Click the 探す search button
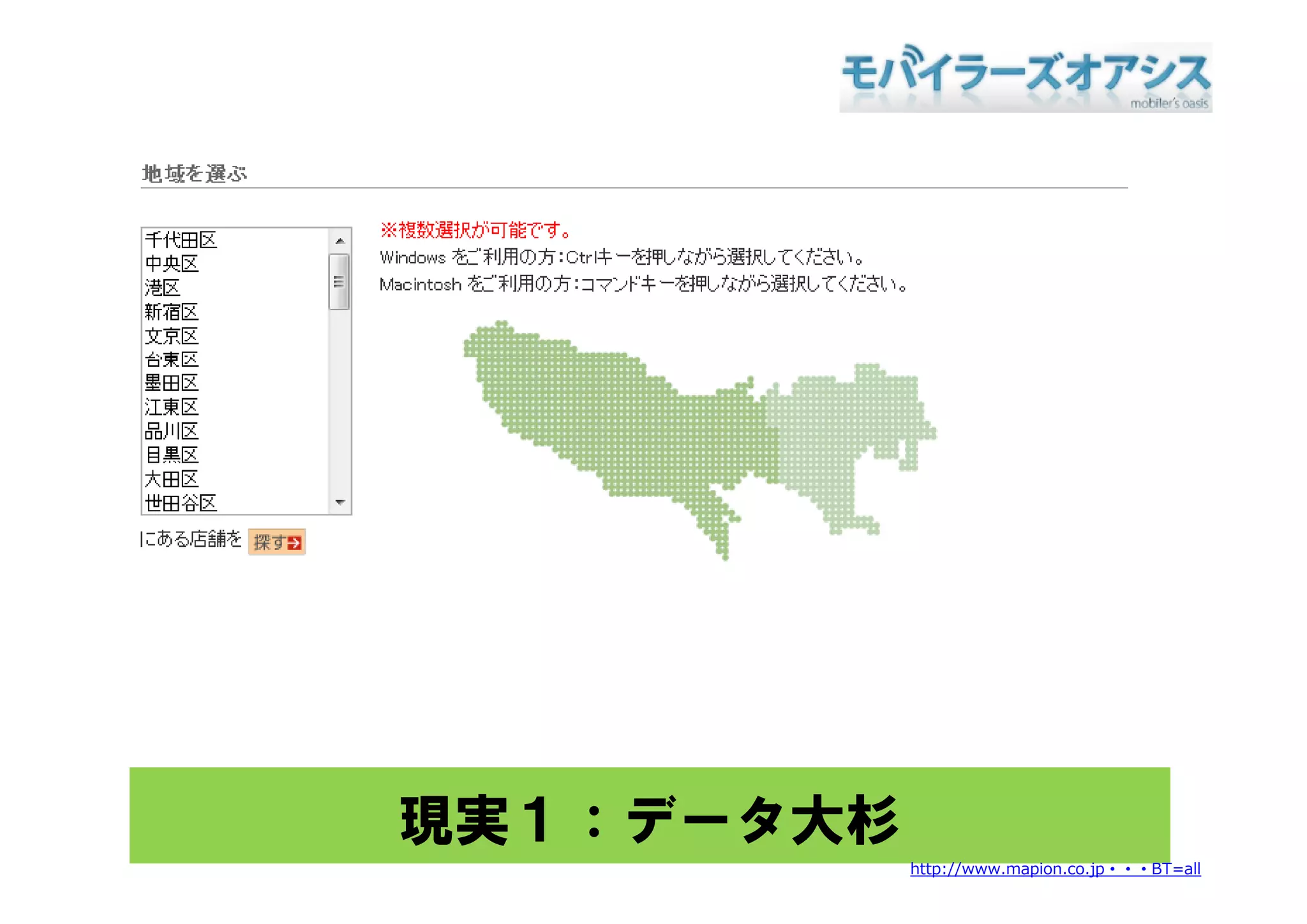This screenshot has width=1307, height=924. click(277, 542)
